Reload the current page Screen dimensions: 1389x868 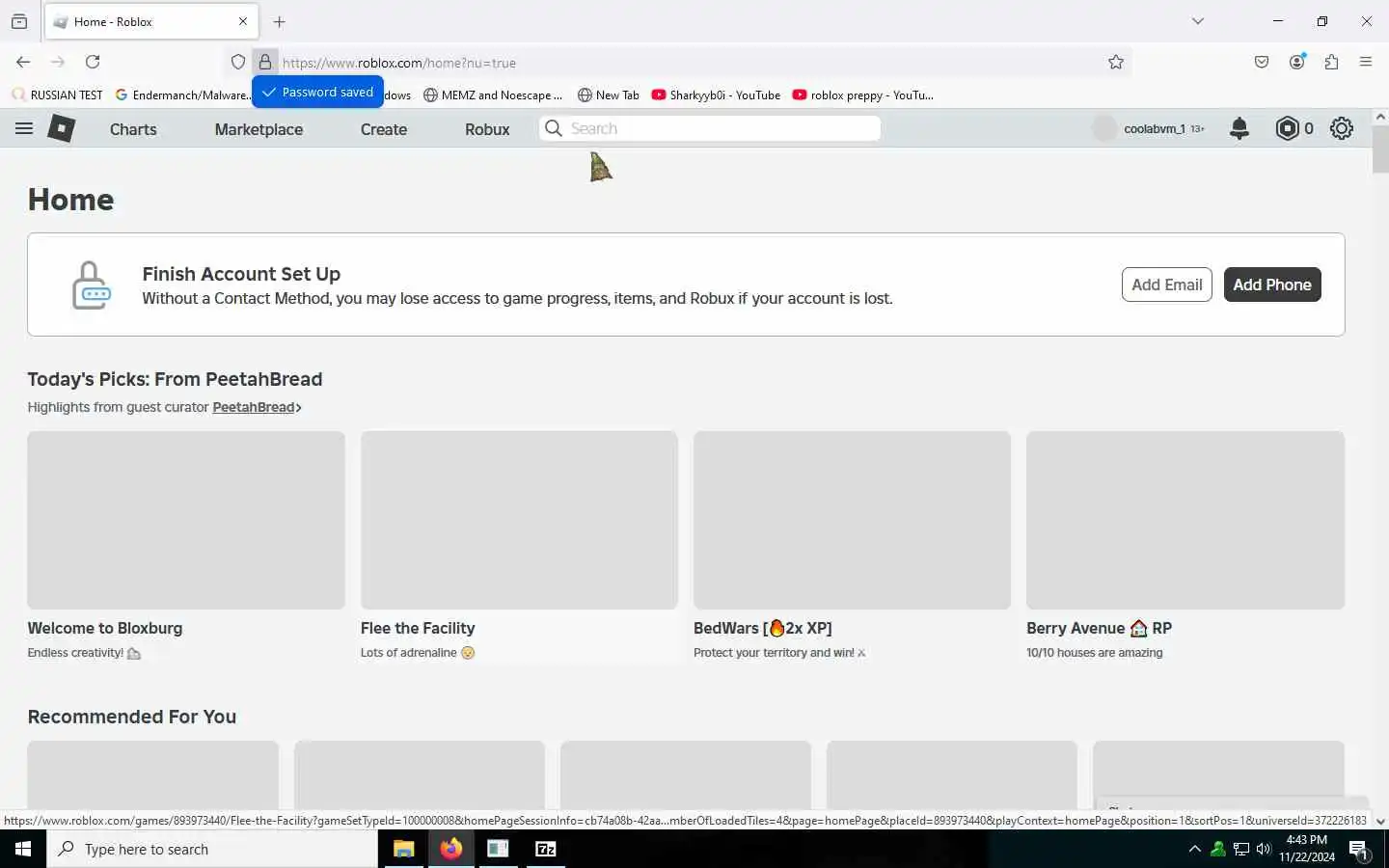click(x=93, y=62)
